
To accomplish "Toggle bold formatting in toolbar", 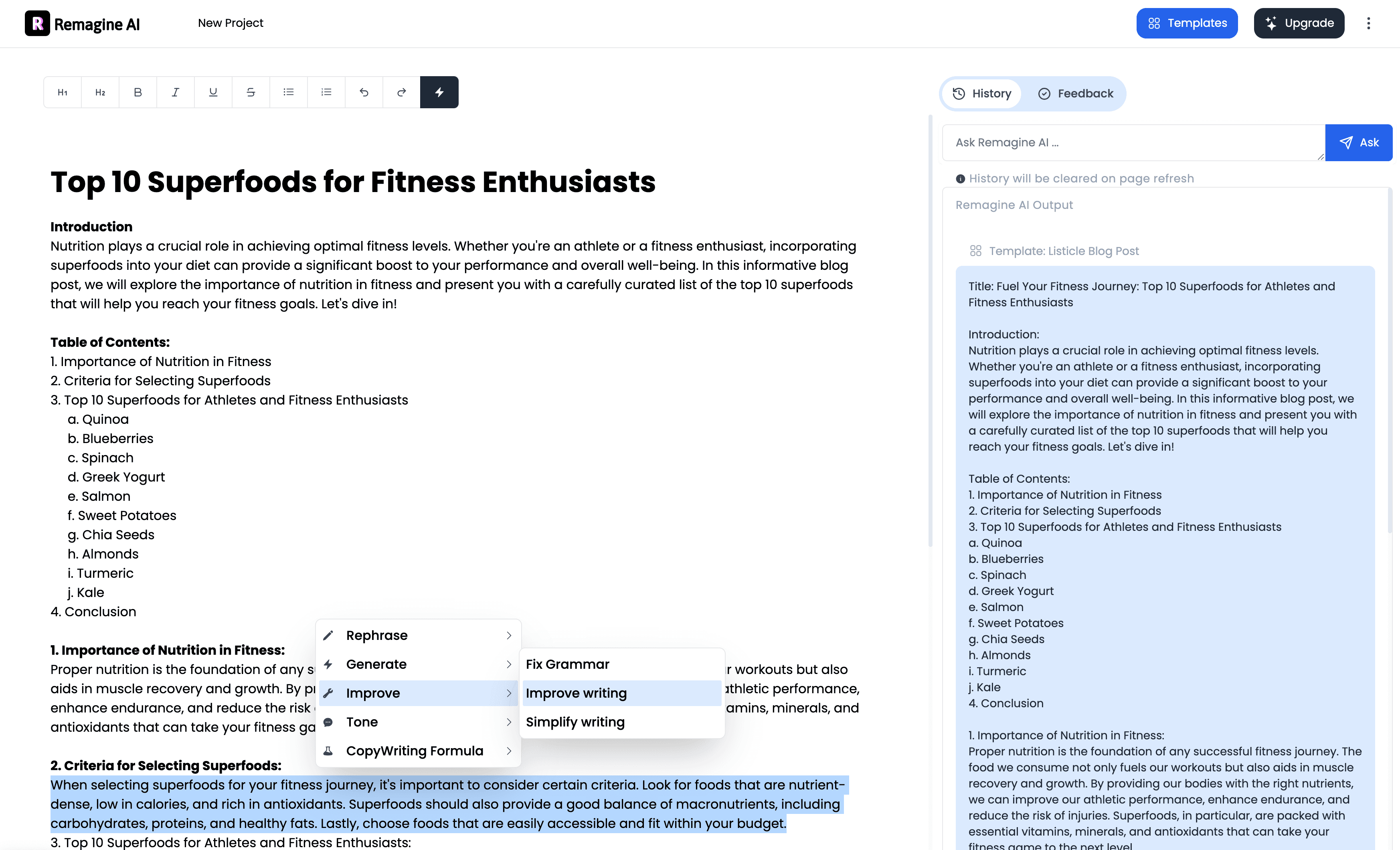I will coord(138,92).
